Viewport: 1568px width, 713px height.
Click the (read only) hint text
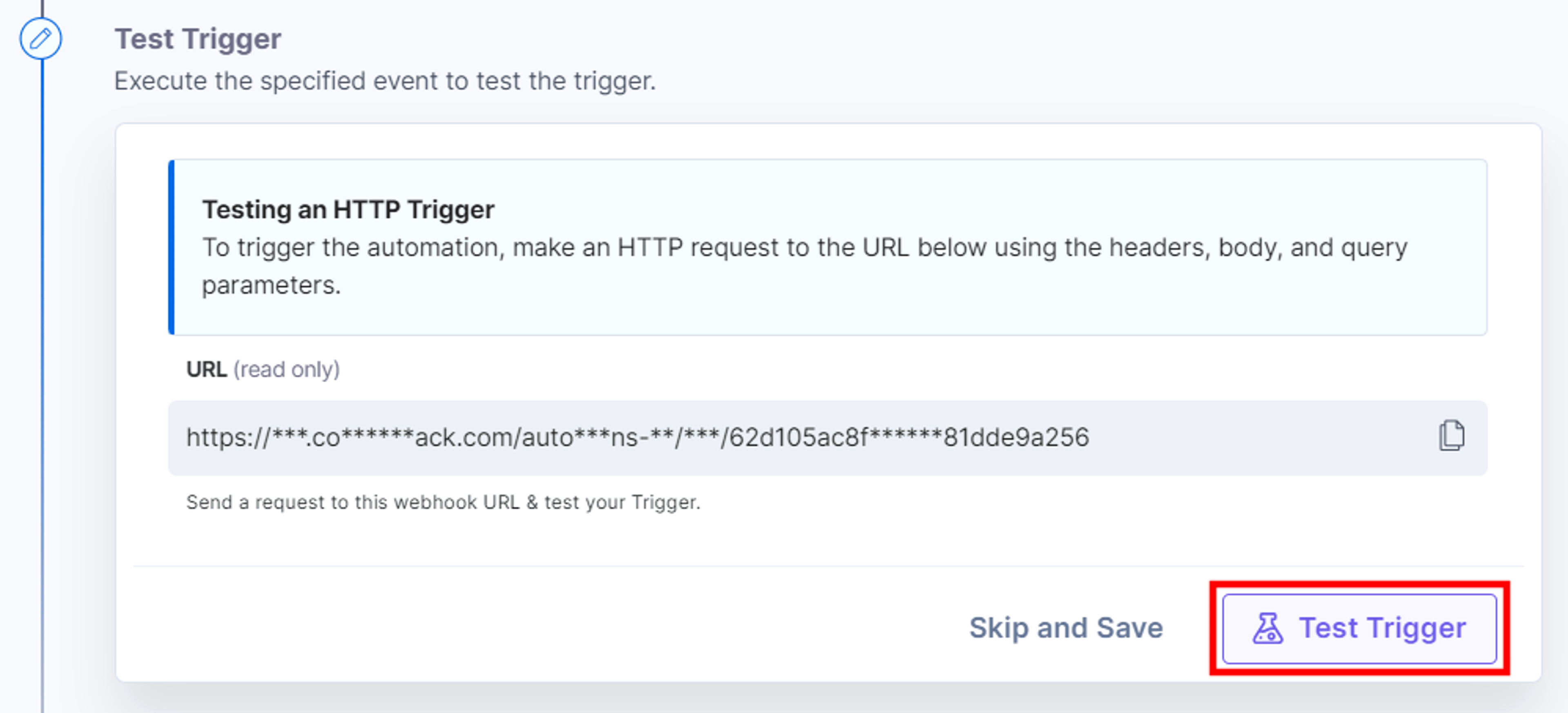pos(287,370)
